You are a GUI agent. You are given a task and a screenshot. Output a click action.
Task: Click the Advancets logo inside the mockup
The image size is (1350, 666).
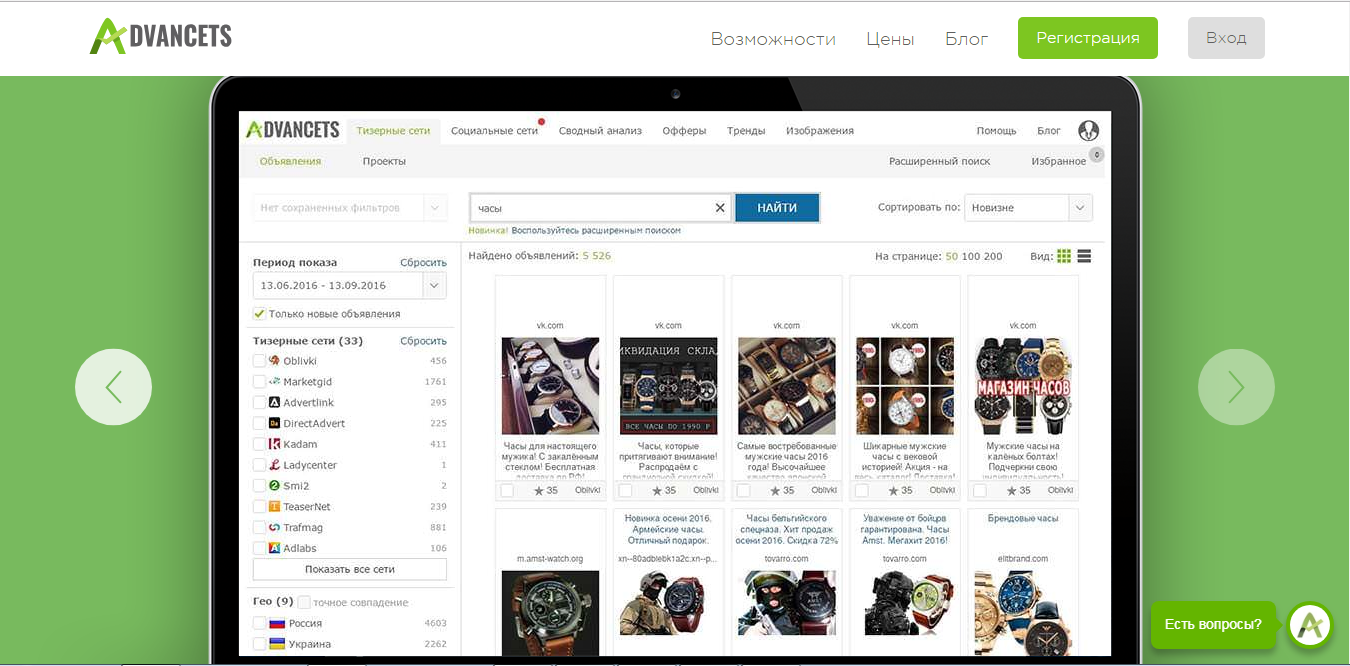click(293, 130)
